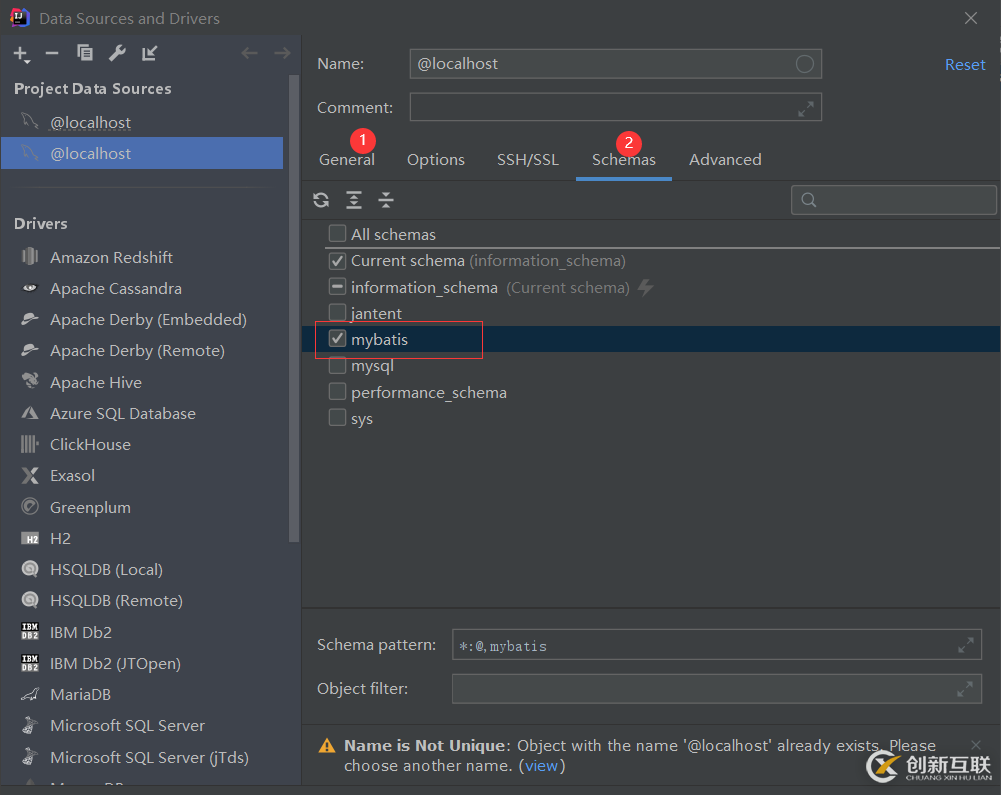Switch to the Advanced tab
1001x795 pixels.
[725, 160]
